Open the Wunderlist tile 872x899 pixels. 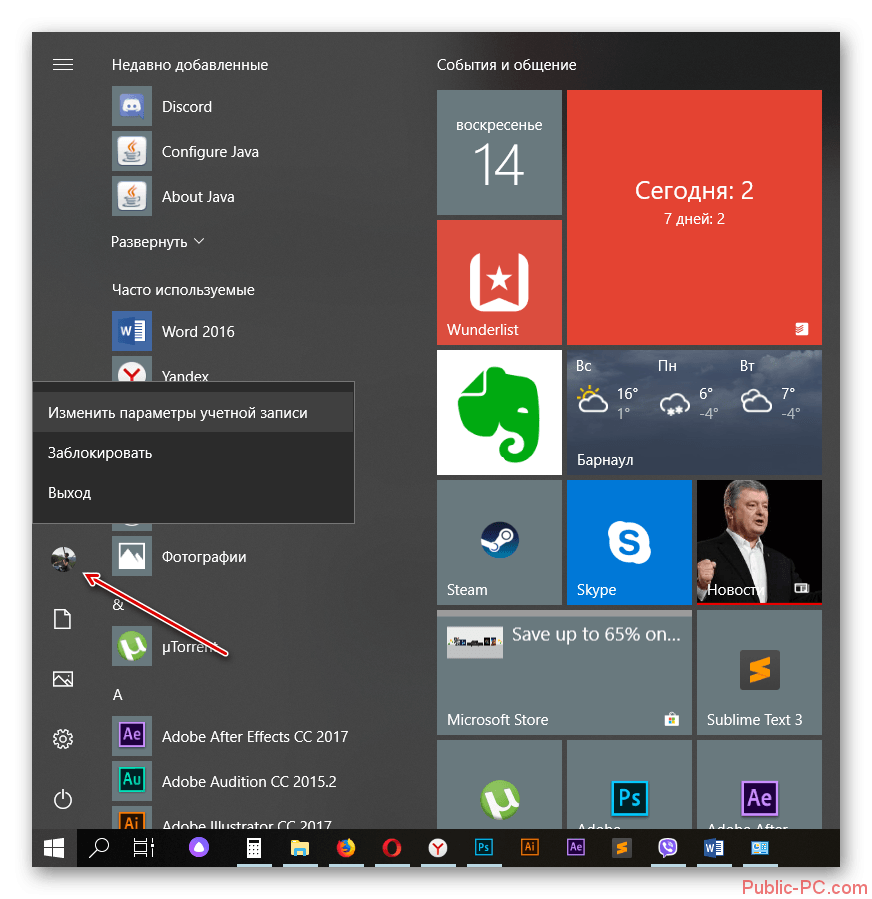(x=499, y=282)
